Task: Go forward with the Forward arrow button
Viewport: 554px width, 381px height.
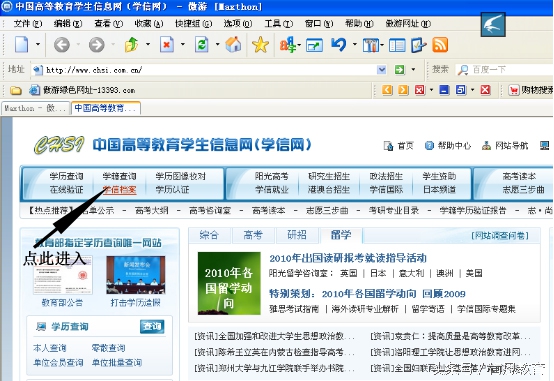Action: tap(96, 45)
